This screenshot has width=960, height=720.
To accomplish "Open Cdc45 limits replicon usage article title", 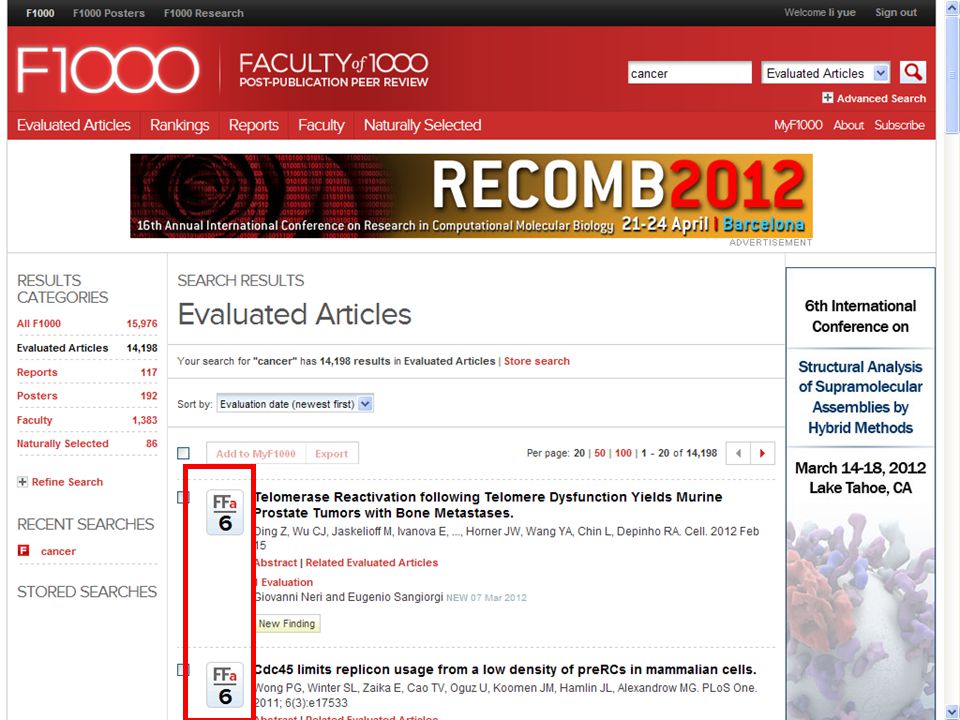I will tap(505, 669).
